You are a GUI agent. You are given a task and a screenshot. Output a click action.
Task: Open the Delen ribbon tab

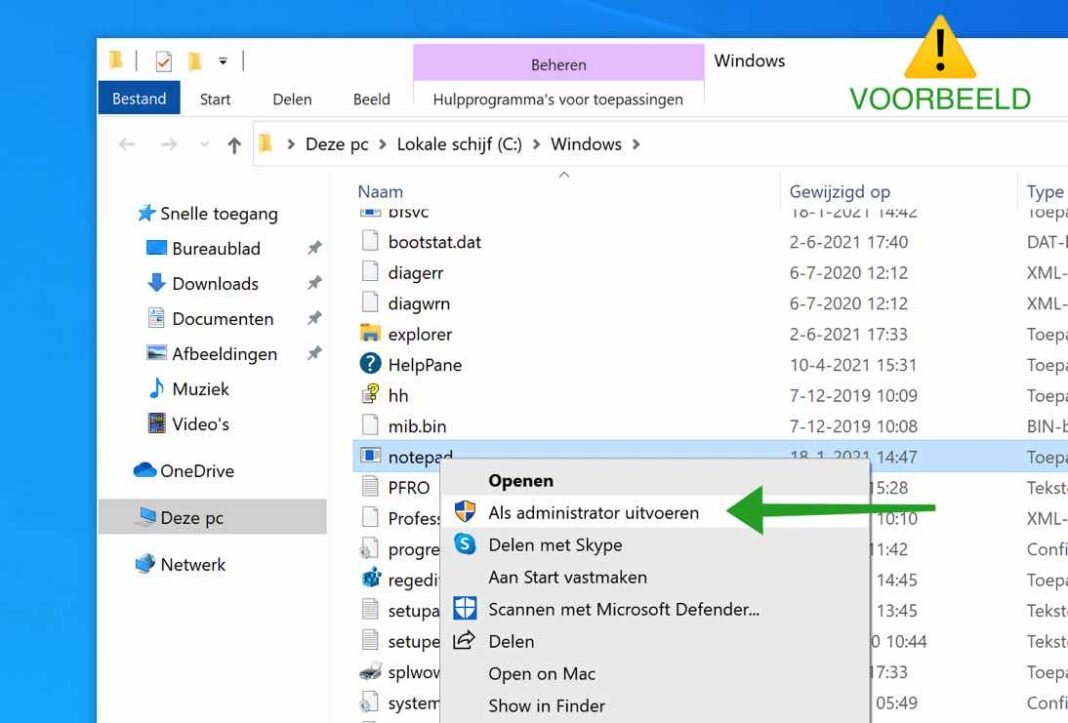[292, 99]
